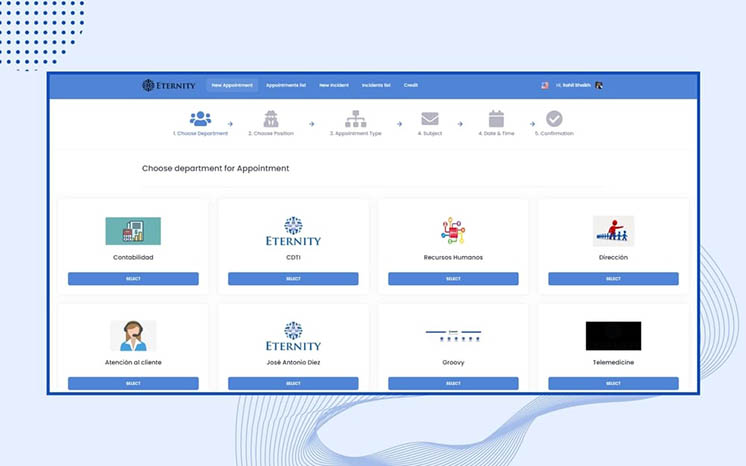The height and width of the screenshot is (466, 746).
Task: Open the New Appointment tab
Action: tap(232, 85)
